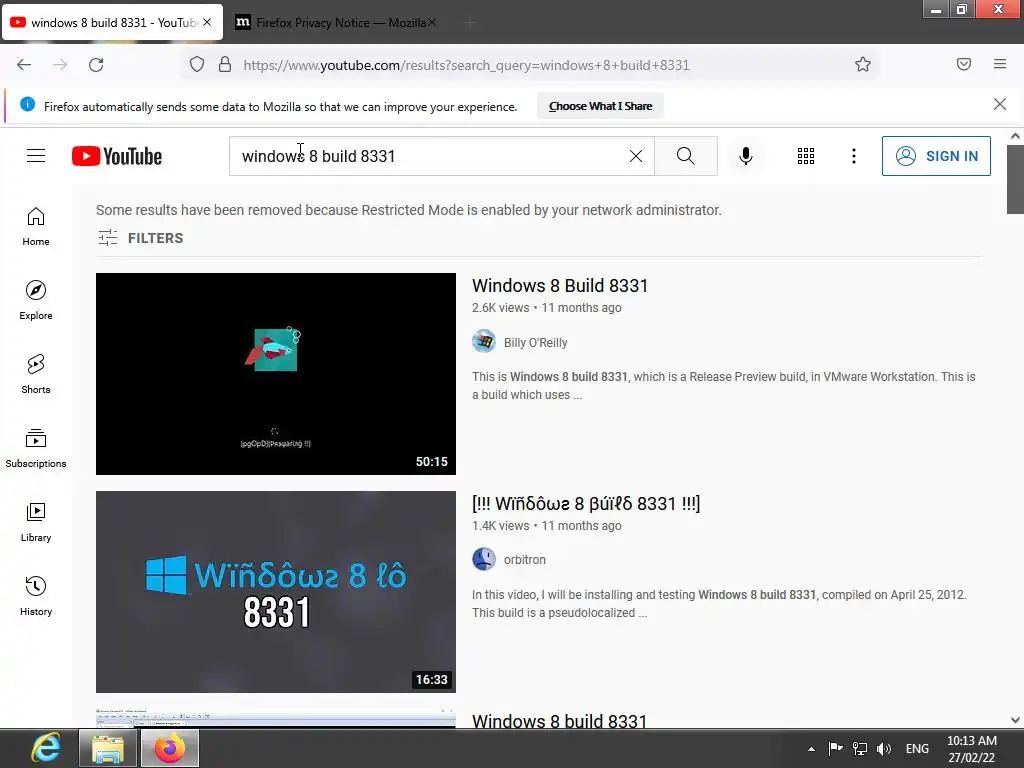Open the YouTube settings three-dot menu
This screenshot has height=768, width=1024.
tap(854, 156)
